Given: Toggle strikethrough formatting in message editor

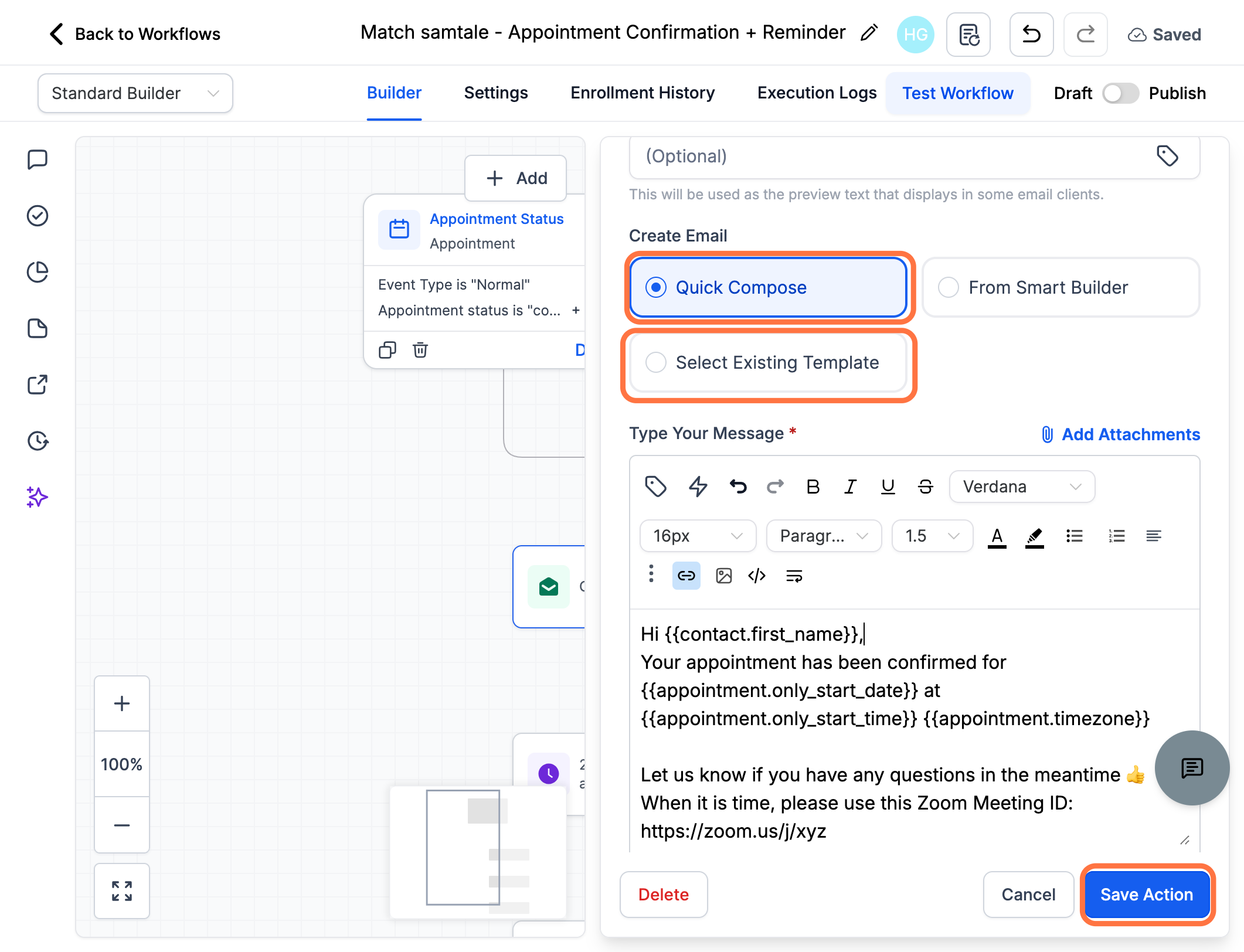Looking at the screenshot, I should 925,487.
